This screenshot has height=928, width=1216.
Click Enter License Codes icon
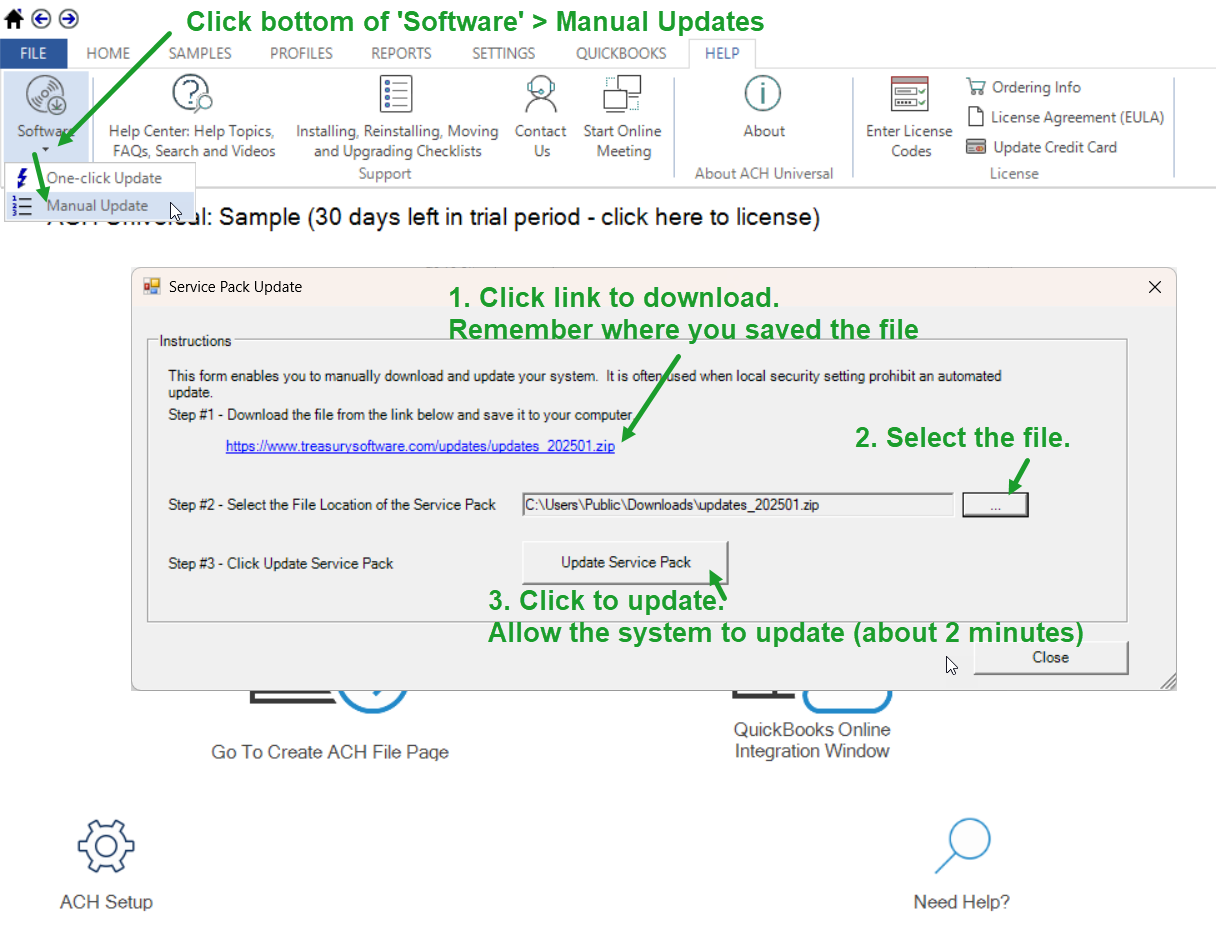click(x=910, y=95)
